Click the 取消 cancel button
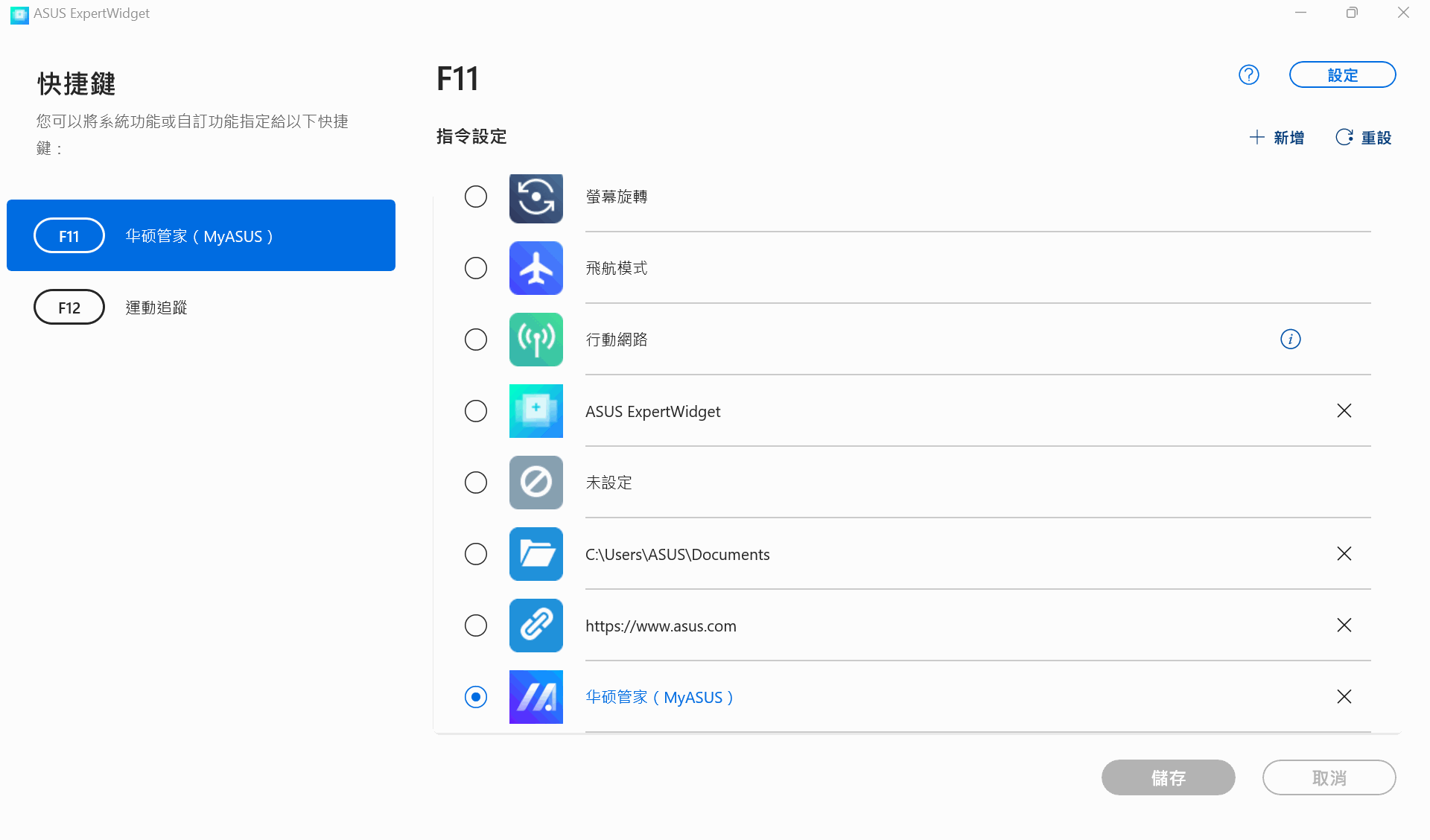 (1329, 777)
